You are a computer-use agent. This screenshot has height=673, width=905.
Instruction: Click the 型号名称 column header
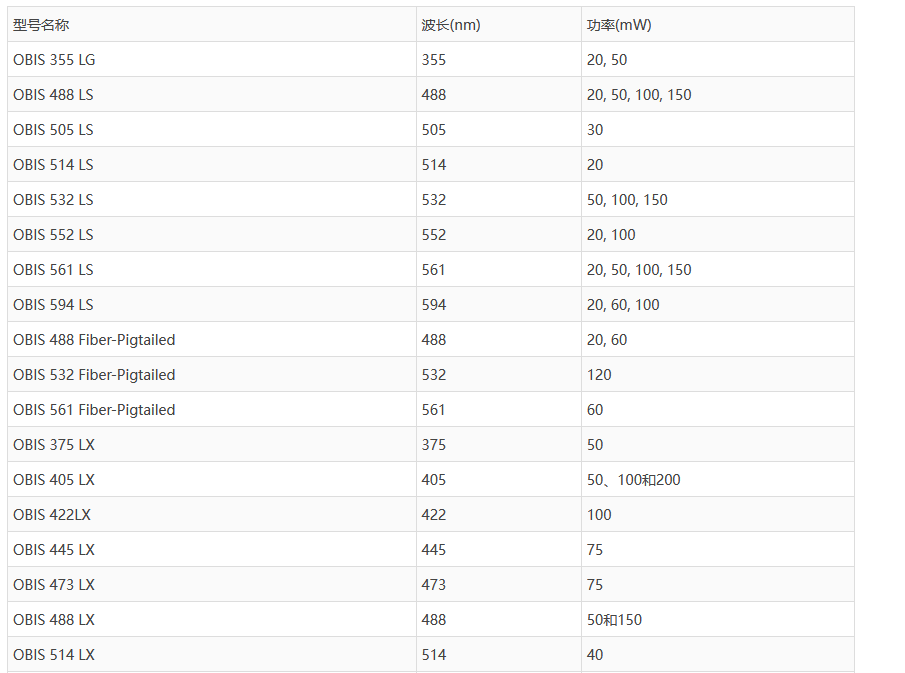point(41,25)
